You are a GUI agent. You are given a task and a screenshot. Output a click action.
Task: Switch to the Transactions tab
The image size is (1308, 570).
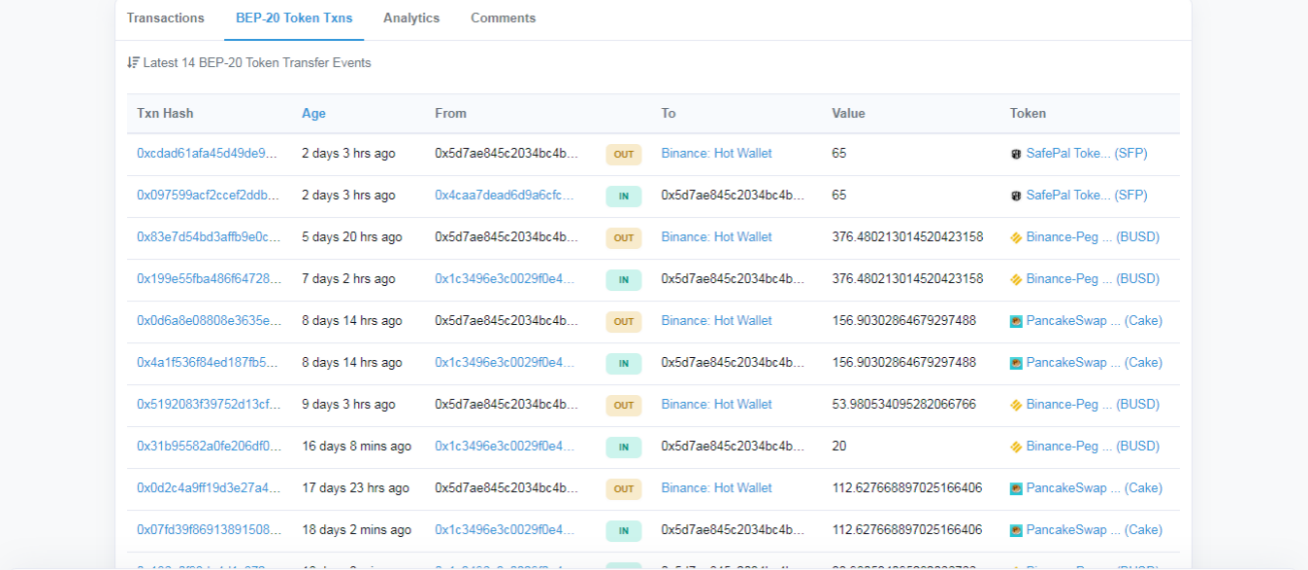(165, 18)
